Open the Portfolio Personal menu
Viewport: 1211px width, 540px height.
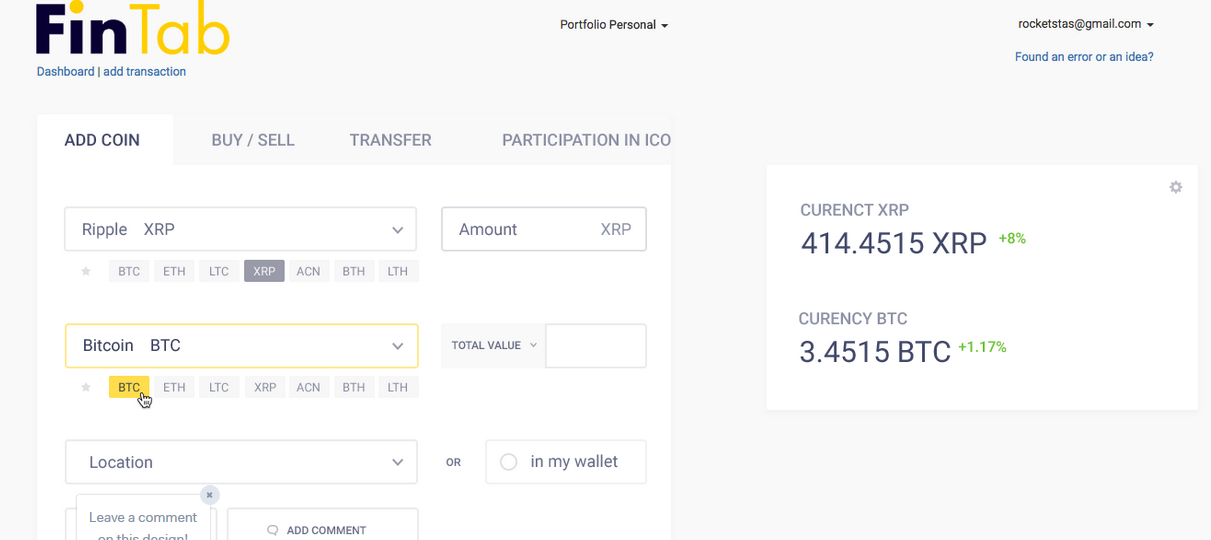click(613, 24)
